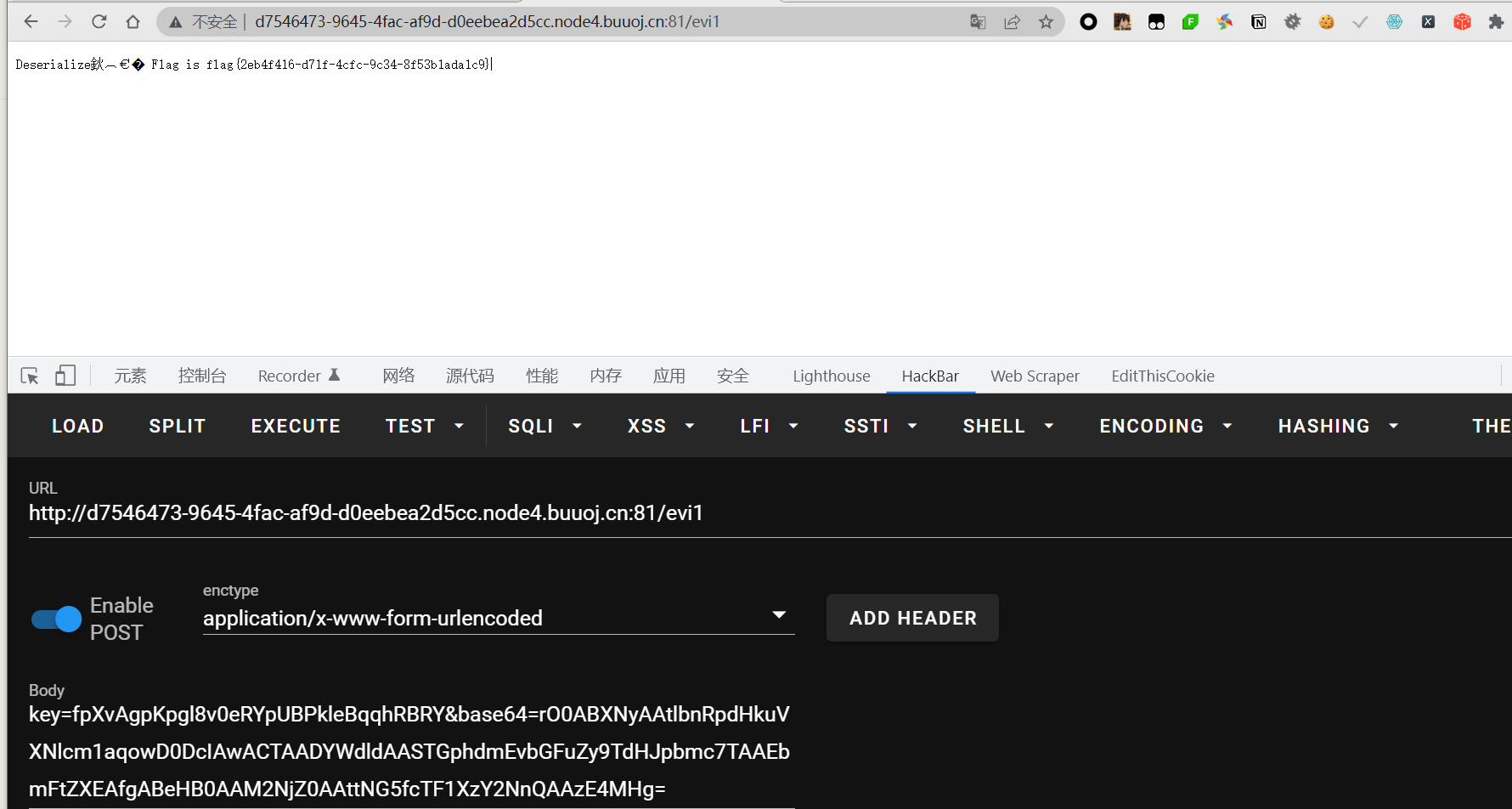Switch to the 应用 DevTools tab
The height and width of the screenshot is (809, 1512).
pyautogui.click(x=669, y=376)
